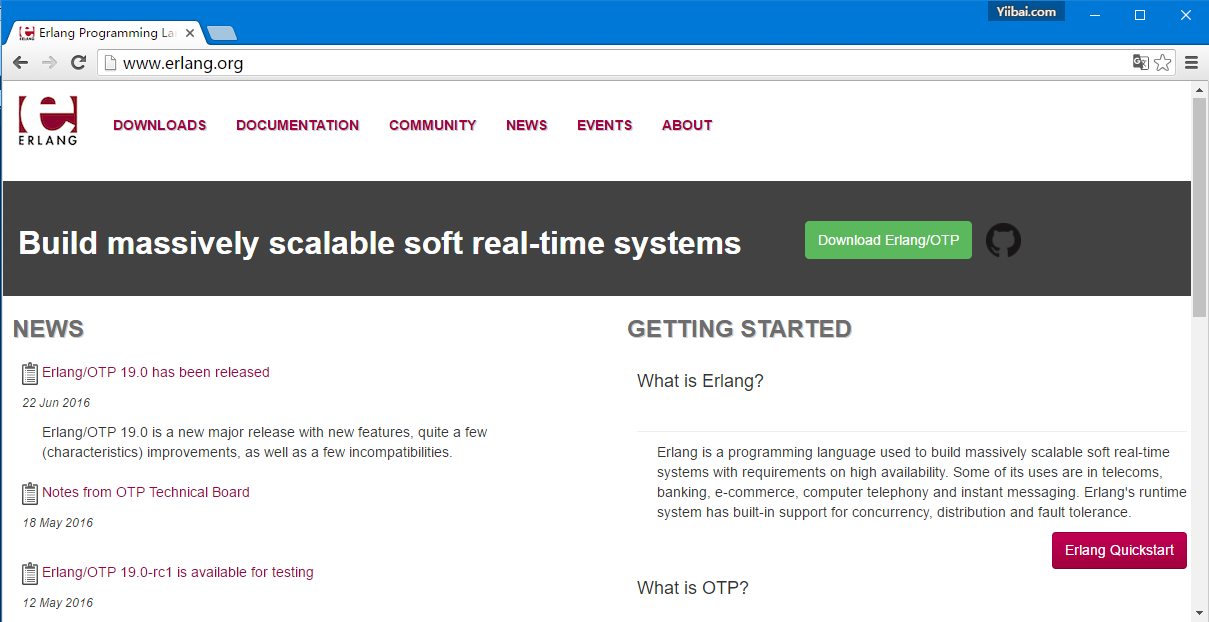Open the ABOUT navigation item

tap(687, 125)
